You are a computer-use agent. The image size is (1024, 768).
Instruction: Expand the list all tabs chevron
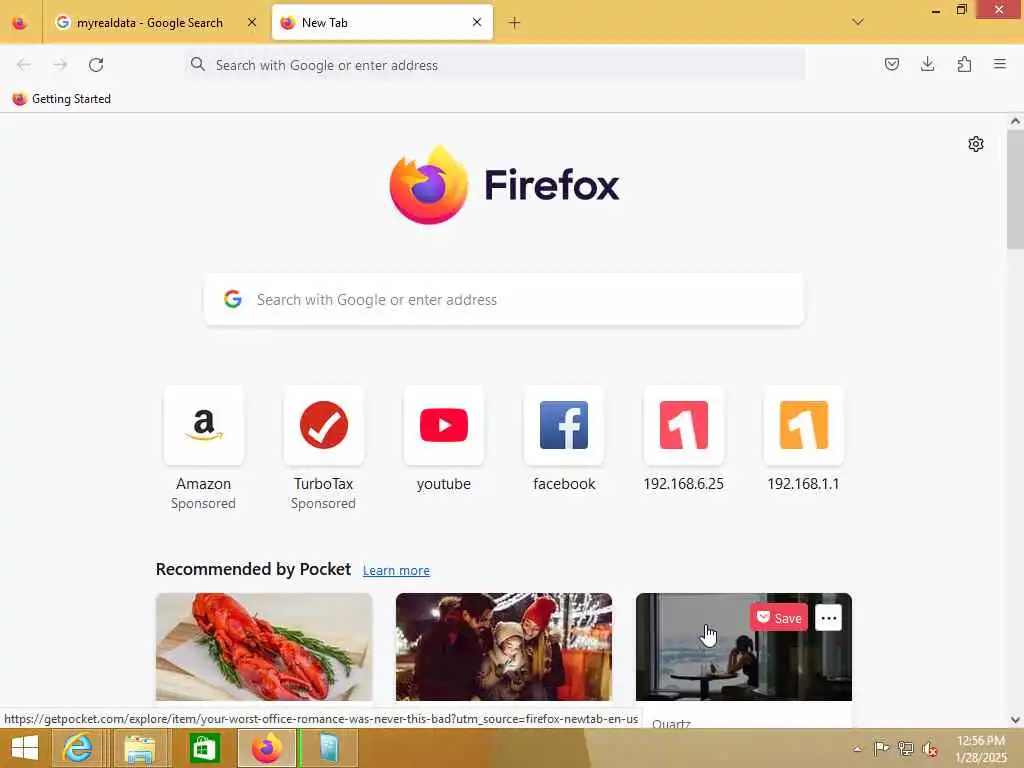858,22
